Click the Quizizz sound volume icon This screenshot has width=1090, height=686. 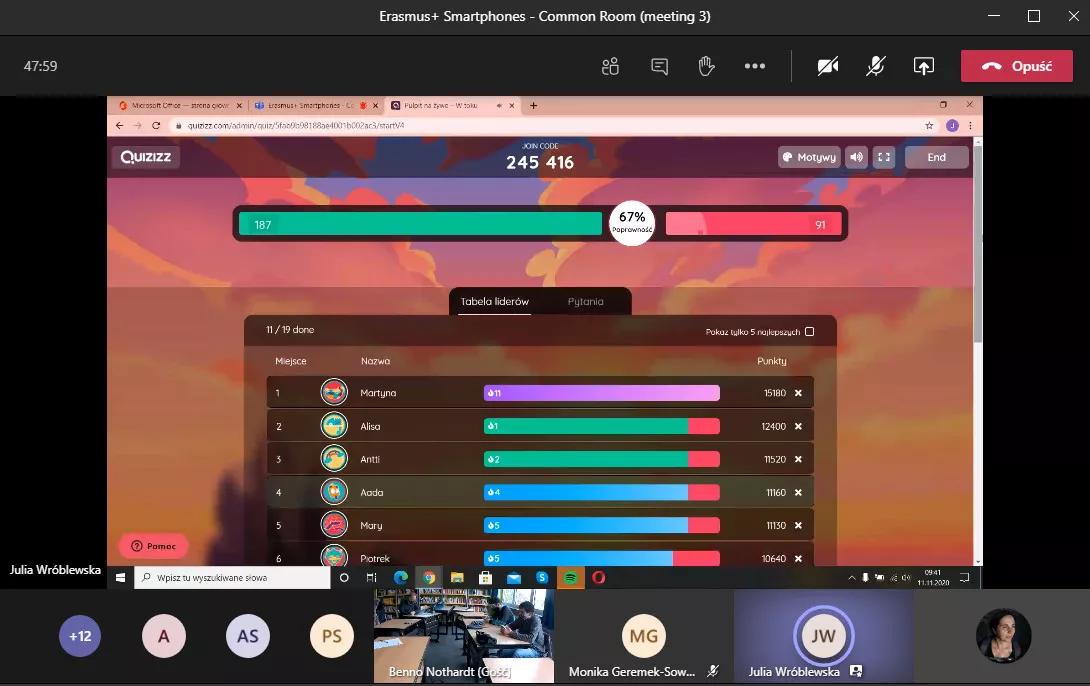point(856,157)
